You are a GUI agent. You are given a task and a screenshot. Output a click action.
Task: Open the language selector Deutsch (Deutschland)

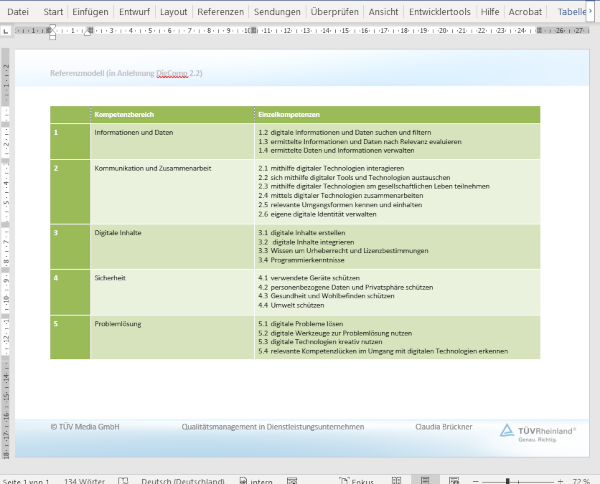[182, 479]
